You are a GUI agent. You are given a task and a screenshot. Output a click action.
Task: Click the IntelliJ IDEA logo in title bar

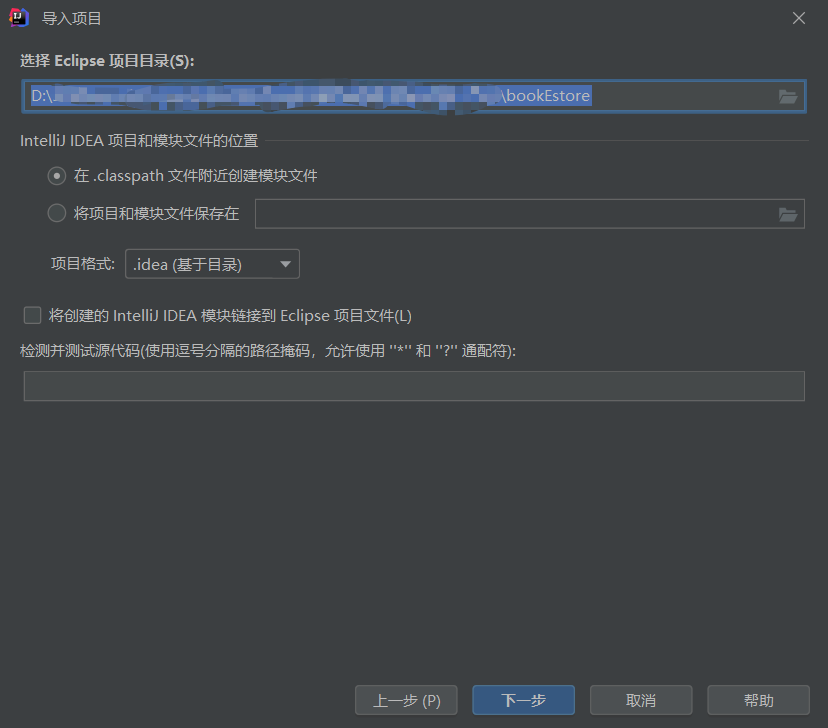[18, 17]
